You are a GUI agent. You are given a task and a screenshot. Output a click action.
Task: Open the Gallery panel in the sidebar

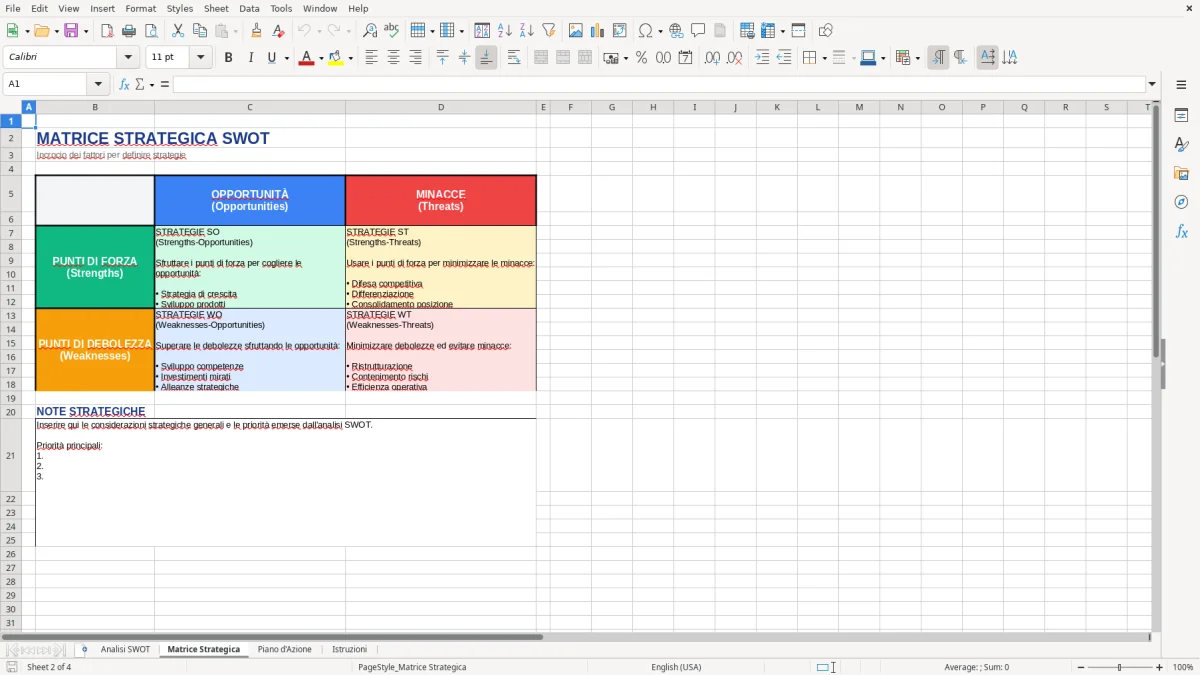tap(1182, 172)
